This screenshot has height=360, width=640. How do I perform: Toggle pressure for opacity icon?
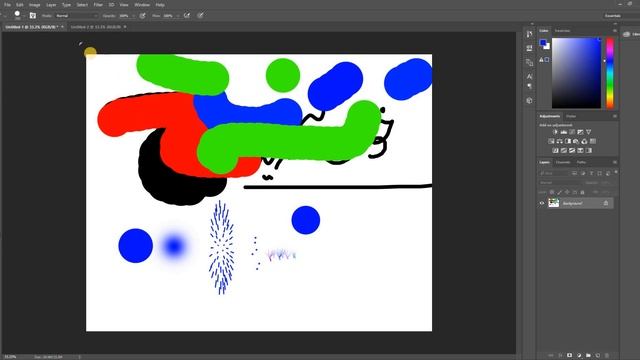pos(142,16)
